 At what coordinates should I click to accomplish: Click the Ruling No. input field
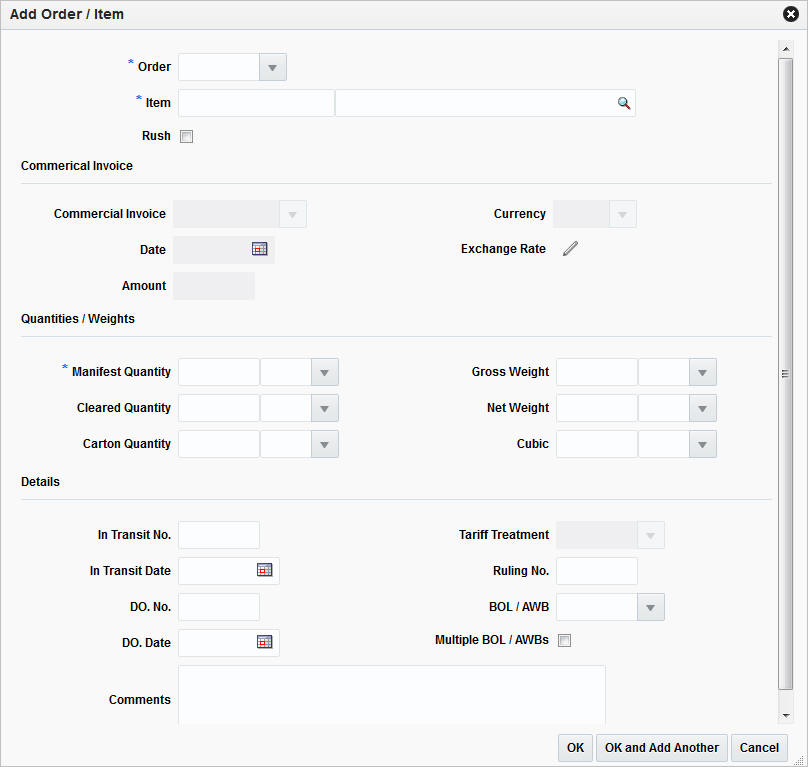pyautogui.click(x=596, y=570)
